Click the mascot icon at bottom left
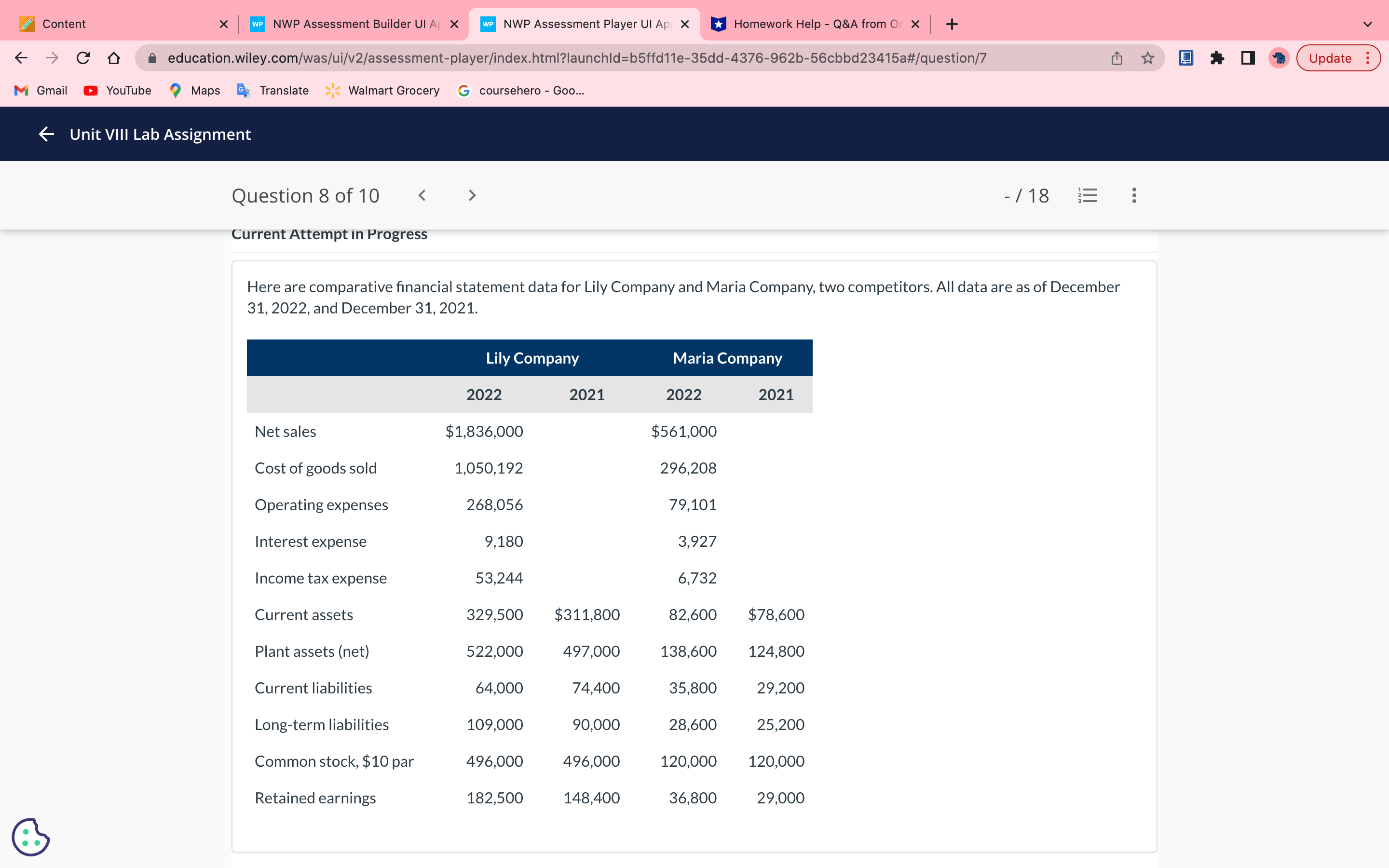Viewport: 1389px width, 868px height. tap(31, 837)
